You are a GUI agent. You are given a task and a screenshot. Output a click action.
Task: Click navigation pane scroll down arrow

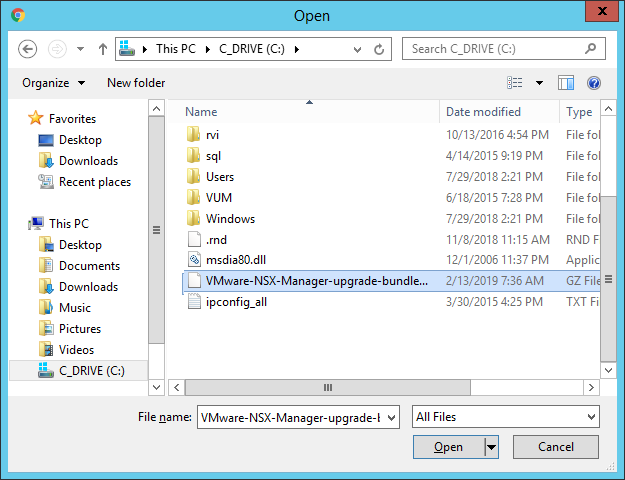[157, 387]
